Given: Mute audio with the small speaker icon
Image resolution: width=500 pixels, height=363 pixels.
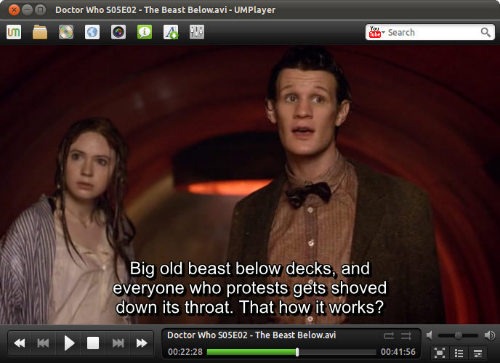Looking at the screenshot, I should pos(429,335).
